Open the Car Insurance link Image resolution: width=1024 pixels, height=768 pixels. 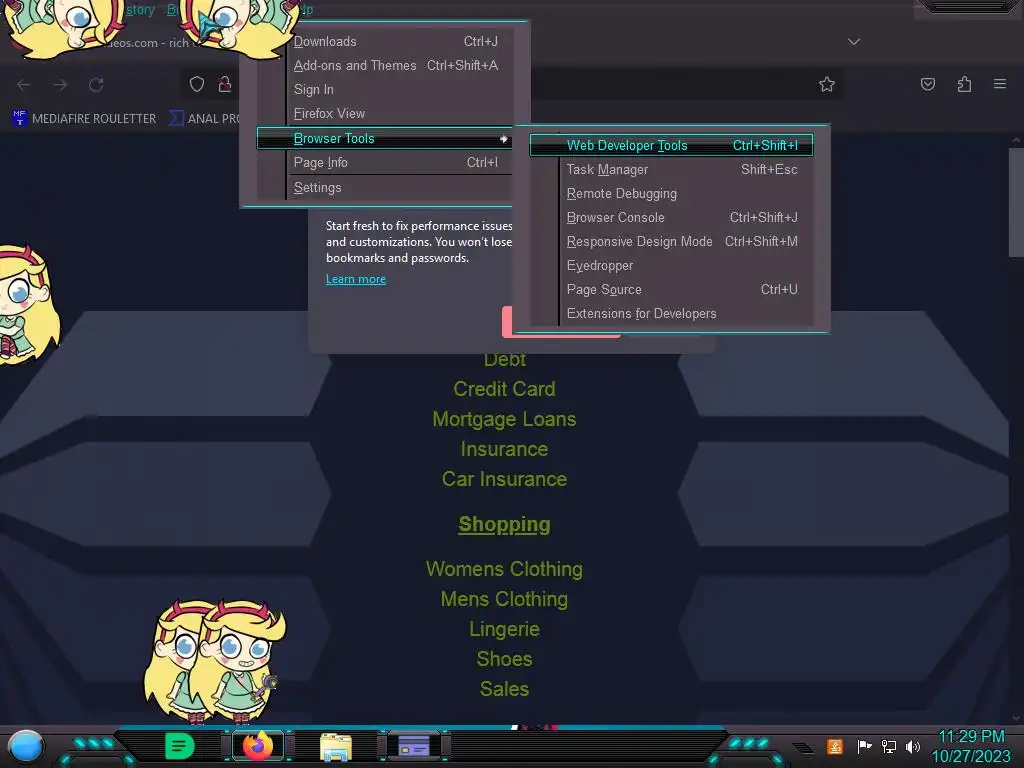tap(504, 479)
